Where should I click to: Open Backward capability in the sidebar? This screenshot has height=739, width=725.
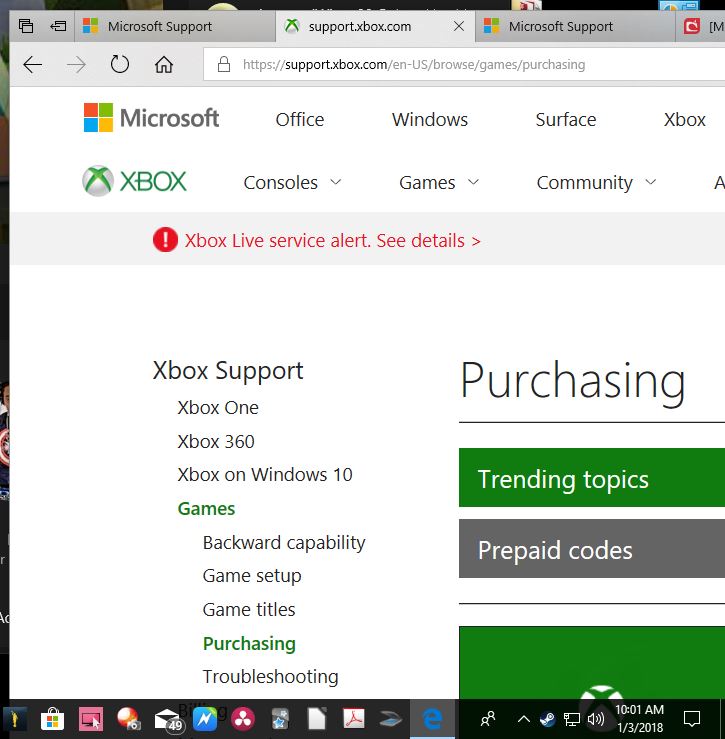tap(284, 543)
